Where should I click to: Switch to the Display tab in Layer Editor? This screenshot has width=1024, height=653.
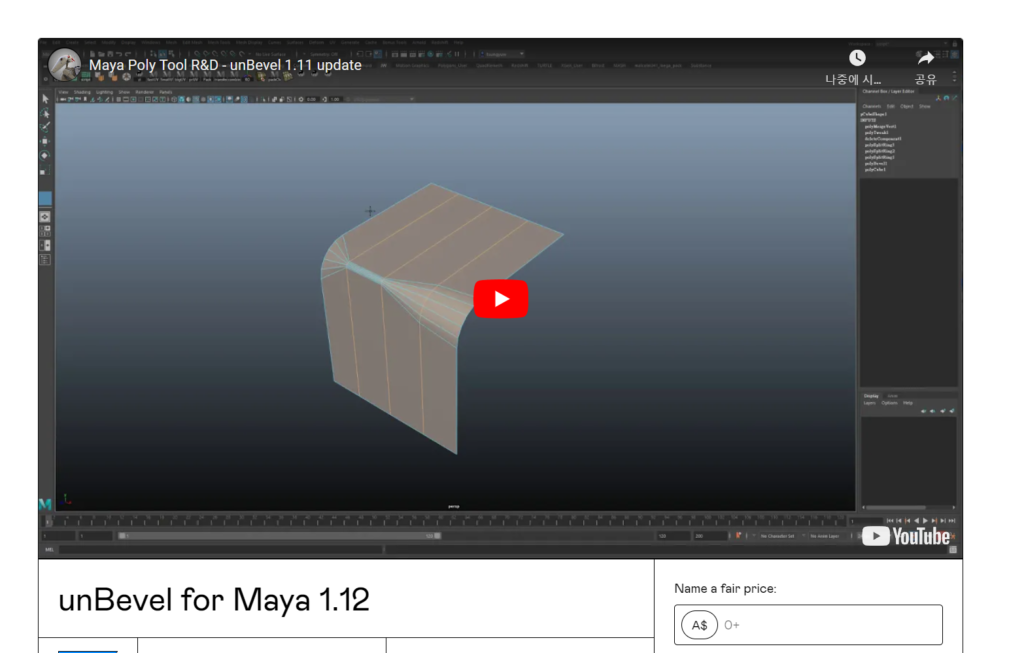871,396
